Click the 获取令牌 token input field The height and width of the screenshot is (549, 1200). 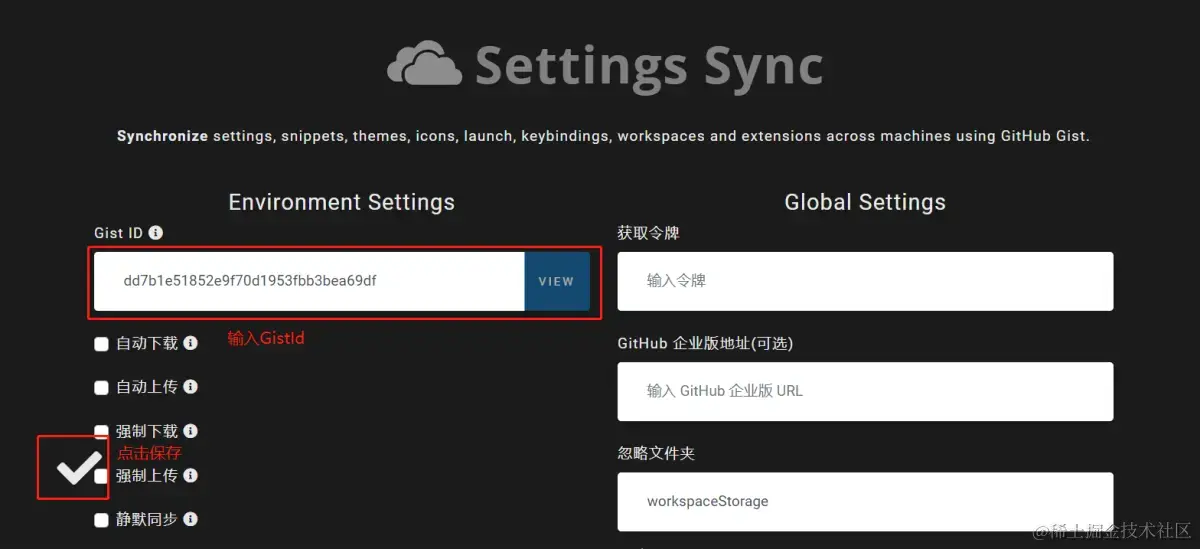(865, 281)
